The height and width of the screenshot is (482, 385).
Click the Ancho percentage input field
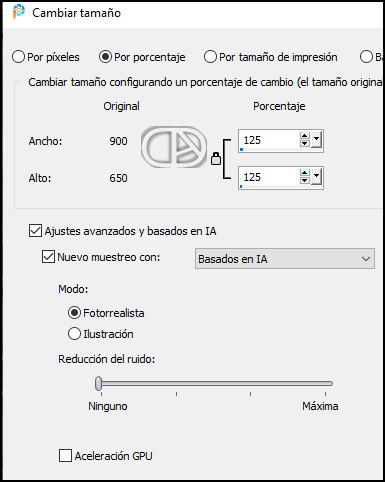tap(269, 140)
